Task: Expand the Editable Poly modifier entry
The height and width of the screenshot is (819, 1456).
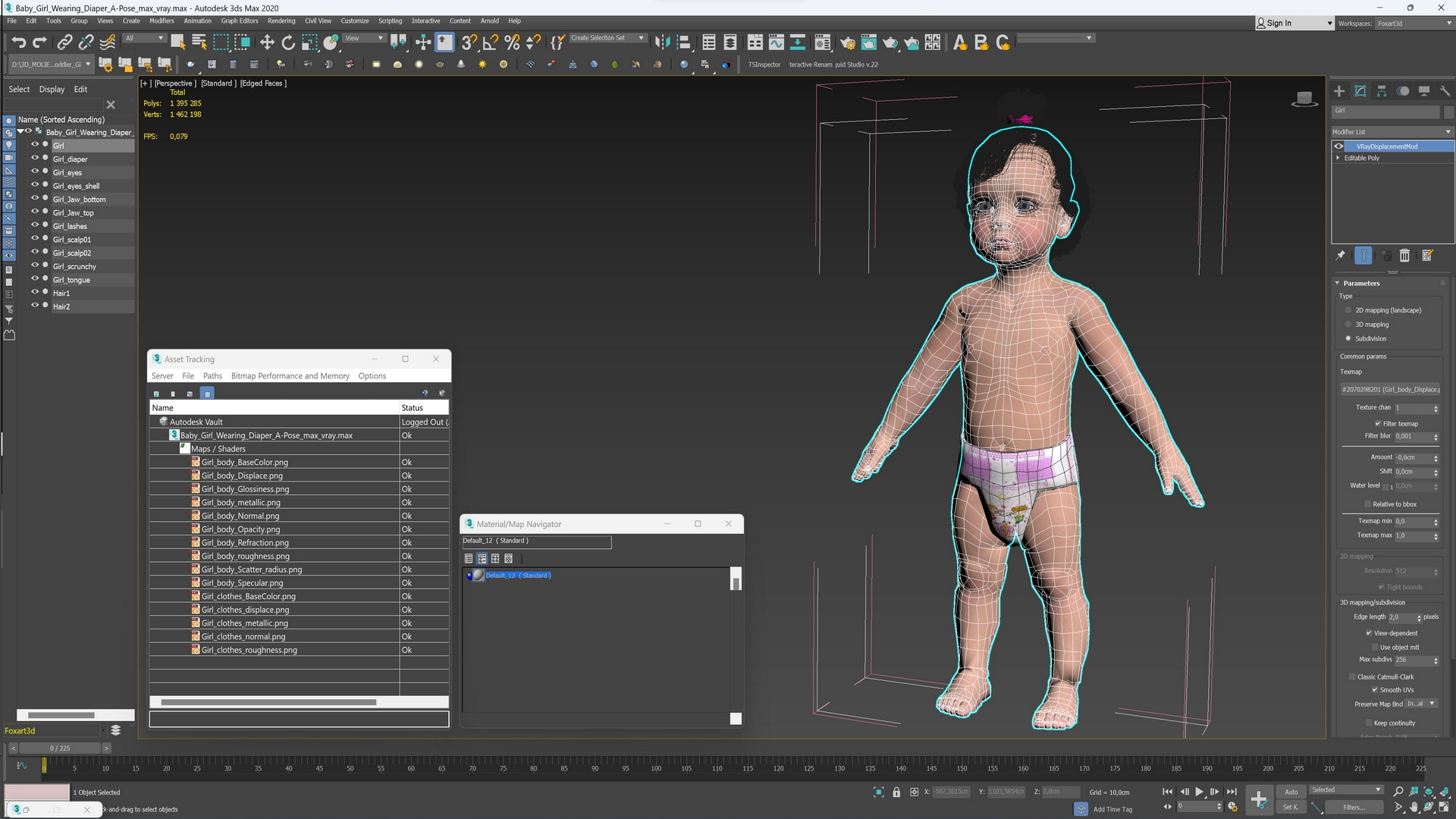Action: (x=1338, y=158)
